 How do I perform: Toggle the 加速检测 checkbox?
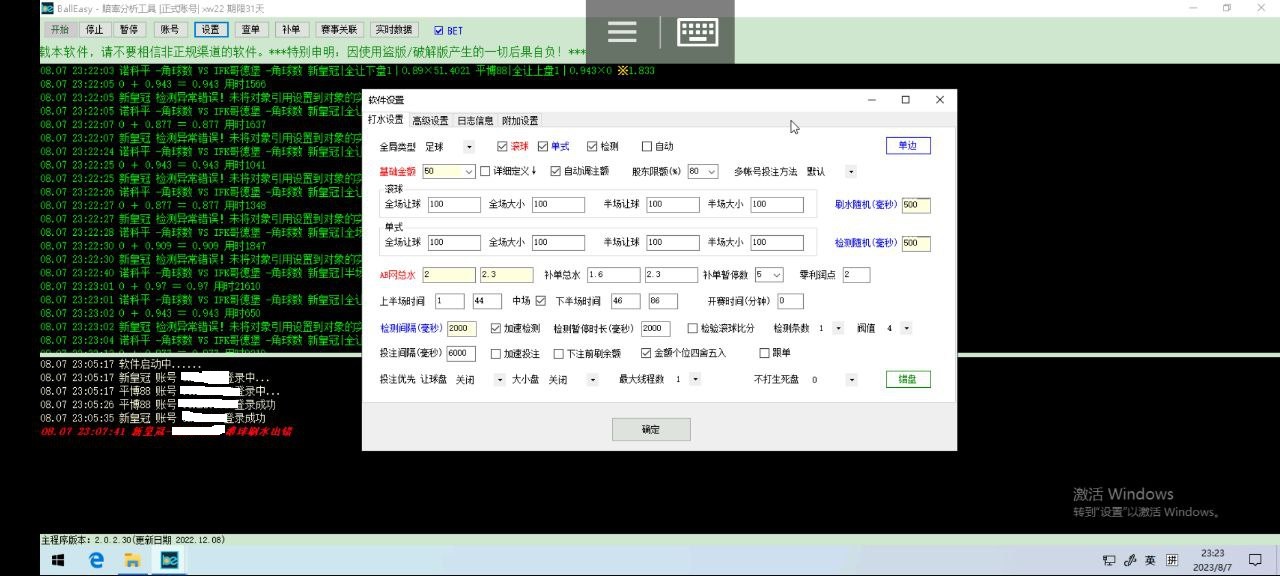pyautogui.click(x=496, y=328)
